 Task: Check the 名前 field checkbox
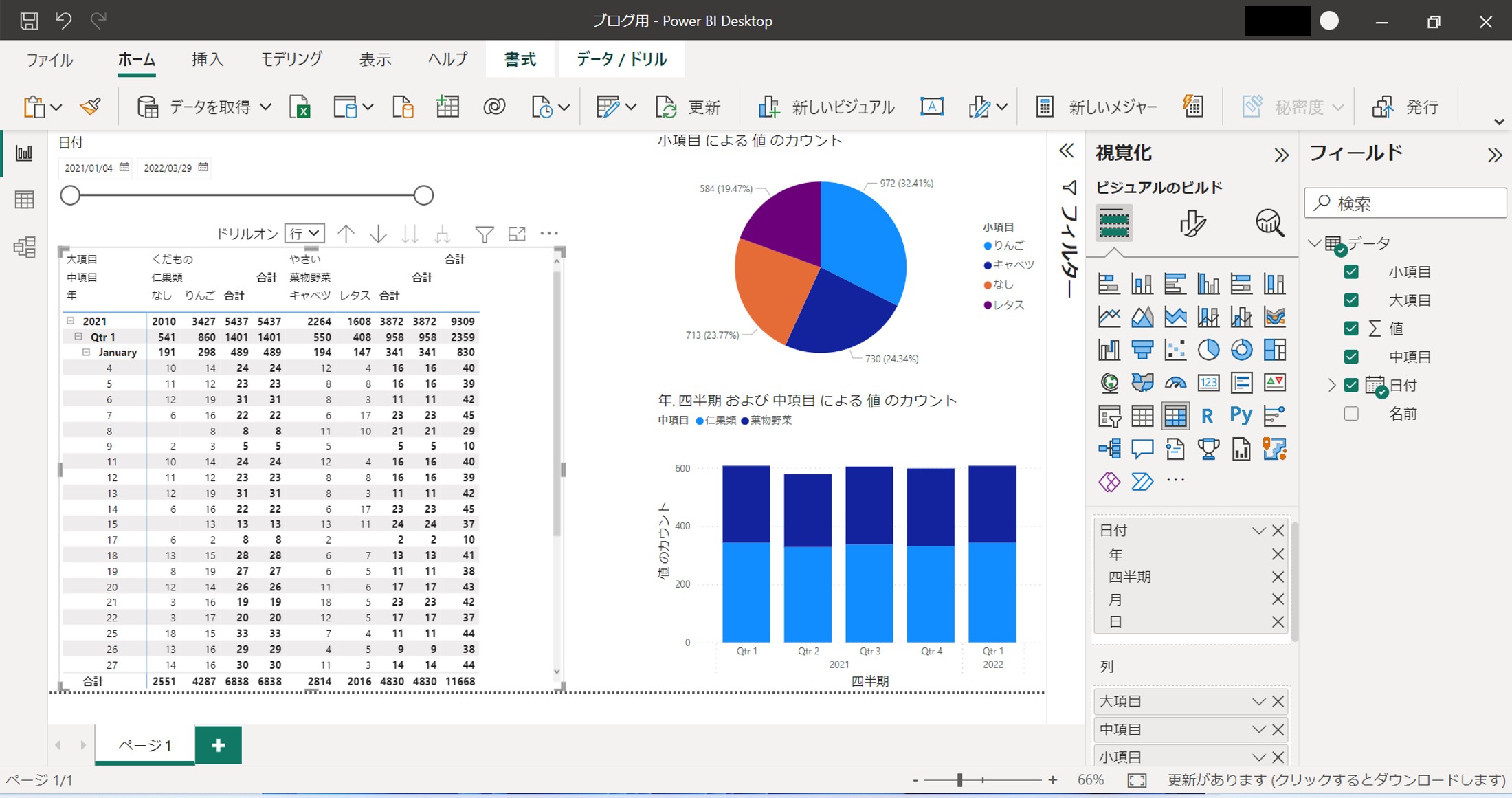1351,414
